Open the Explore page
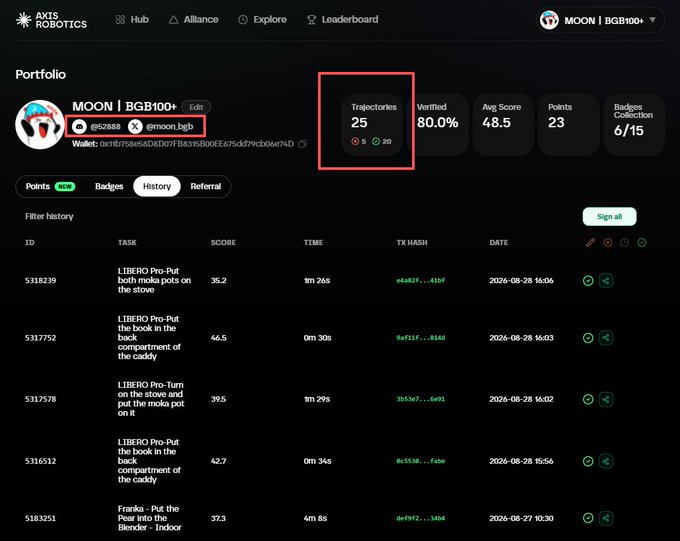680x541 pixels. (262, 20)
